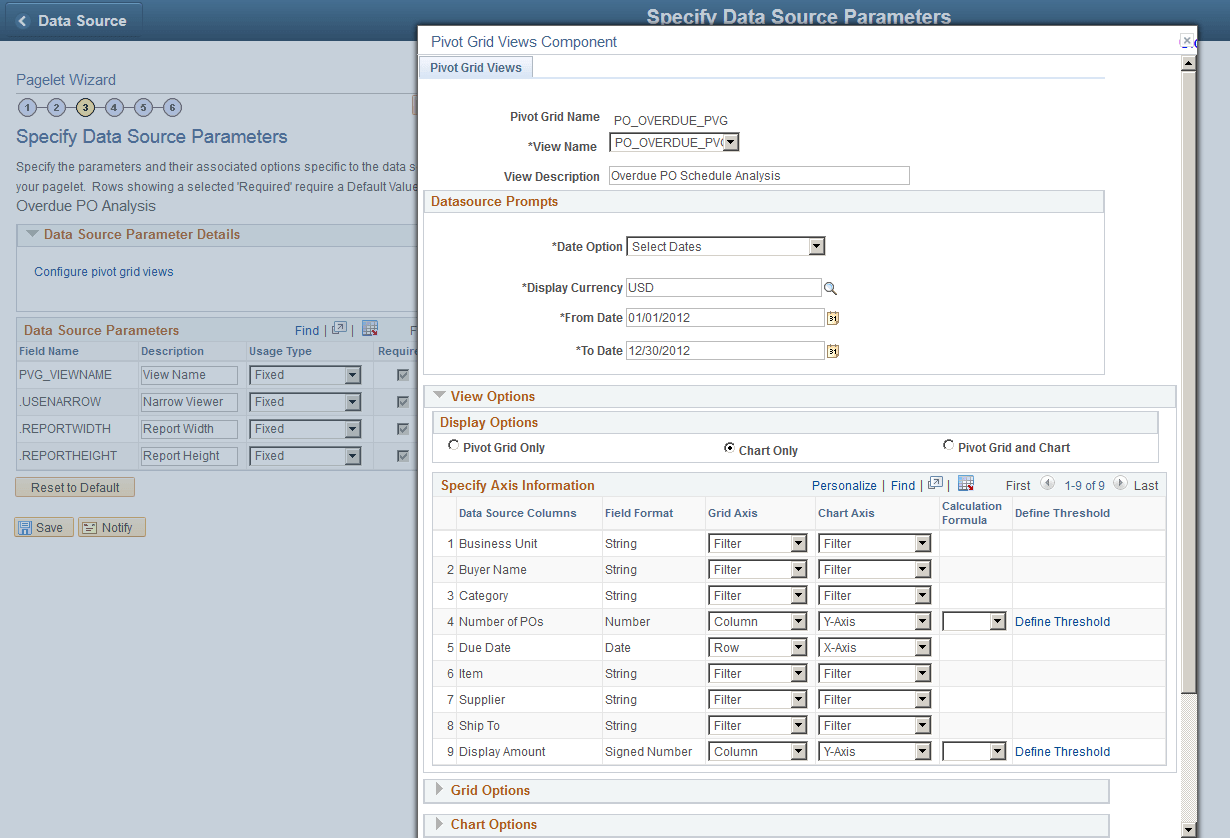Click the Save icon button
1230x838 pixels.
coord(43,527)
